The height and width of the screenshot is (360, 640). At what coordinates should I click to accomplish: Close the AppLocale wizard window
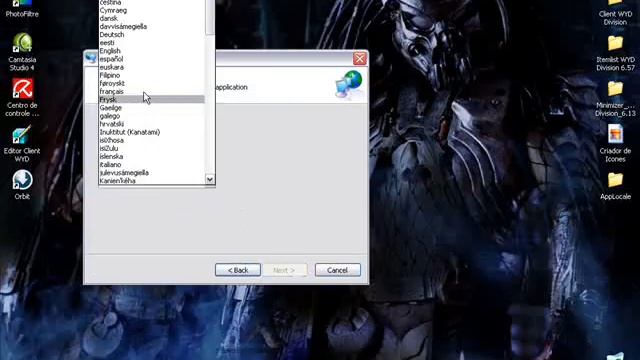click(x=360, y=58)
